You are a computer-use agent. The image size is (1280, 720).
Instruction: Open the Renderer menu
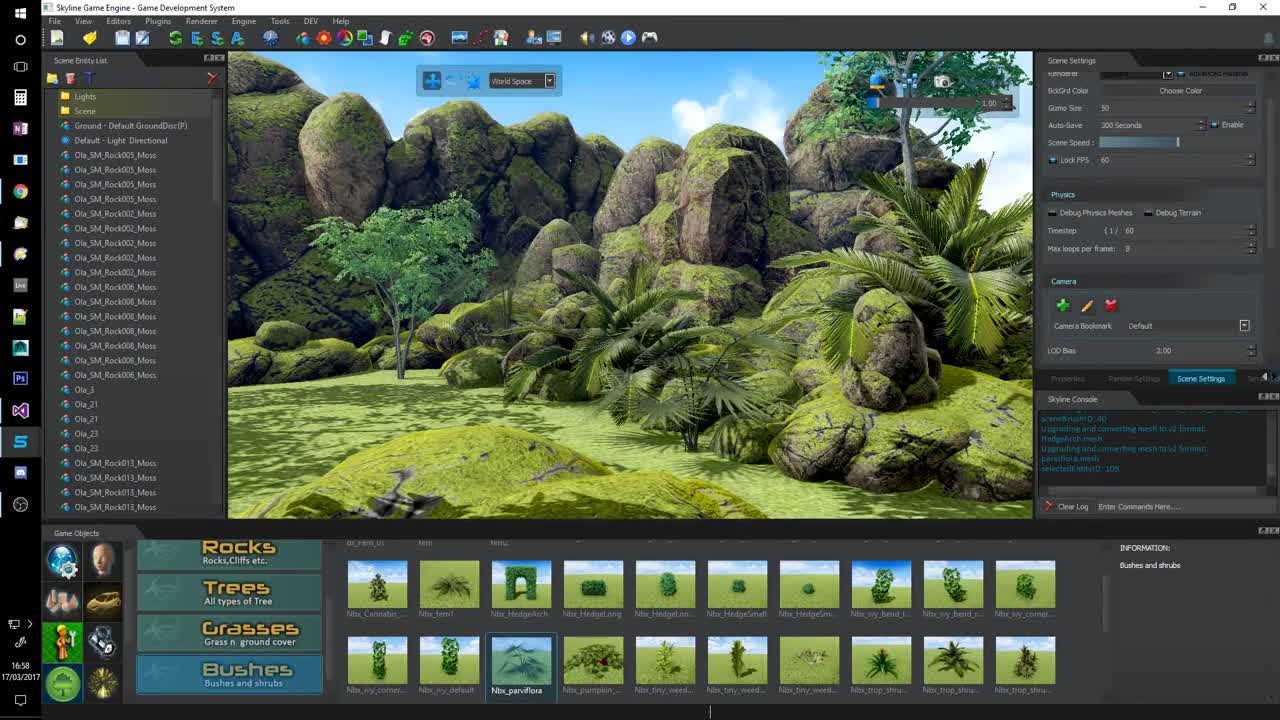tap(200, 20)
